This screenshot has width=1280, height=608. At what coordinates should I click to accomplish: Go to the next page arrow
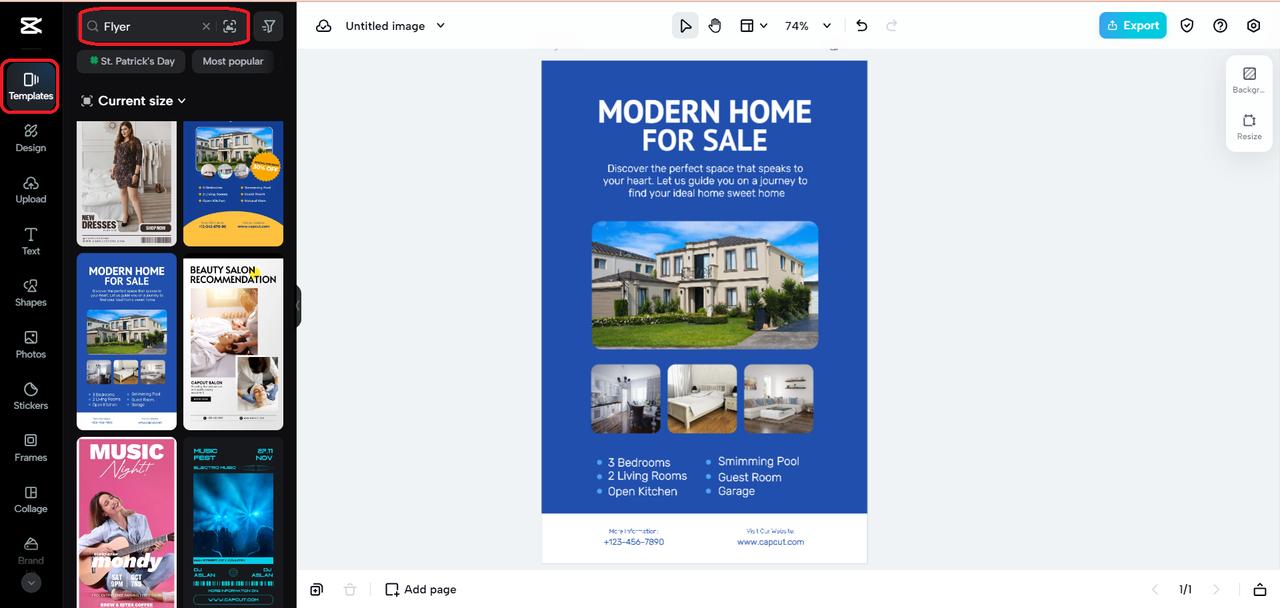coord(1217,590)
